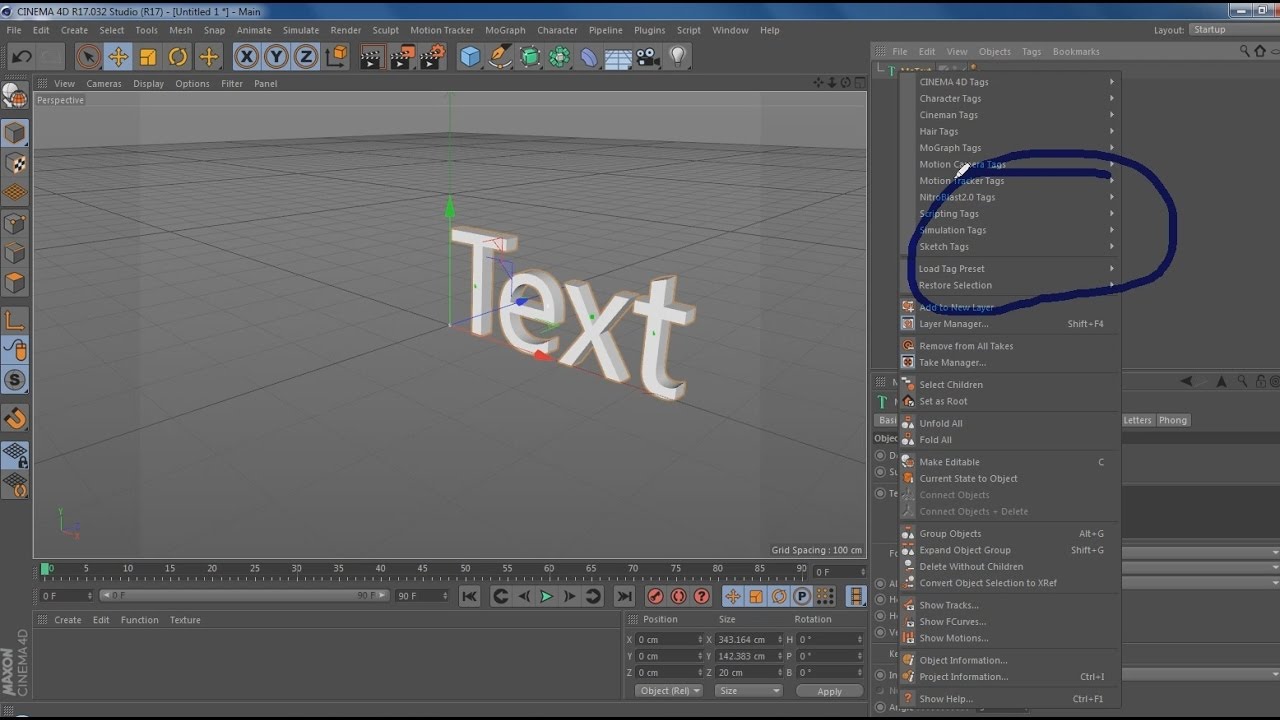This screenshot has height=720, width=1280.
Task: Open the Layout Startup dropdown
Action: point(1234,30)
